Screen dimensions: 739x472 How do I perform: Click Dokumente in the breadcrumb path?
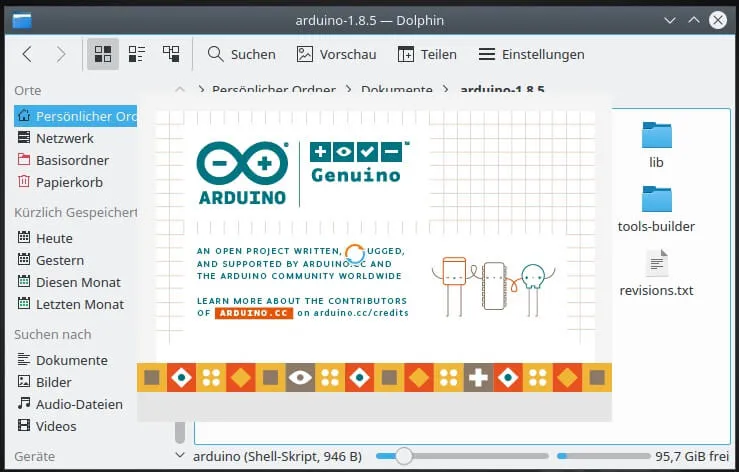pos(397,90)
